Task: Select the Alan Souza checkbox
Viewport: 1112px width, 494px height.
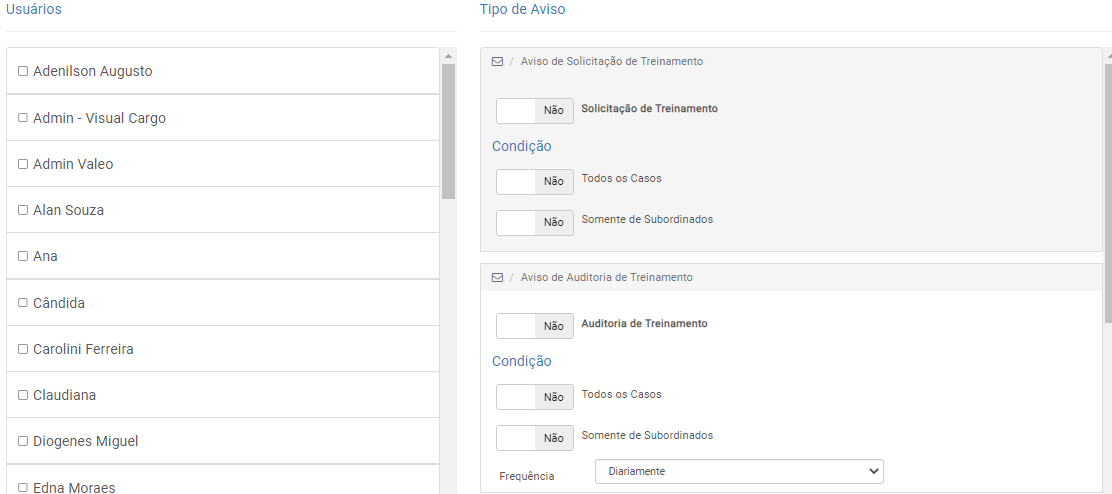Action: click(23, 210)
